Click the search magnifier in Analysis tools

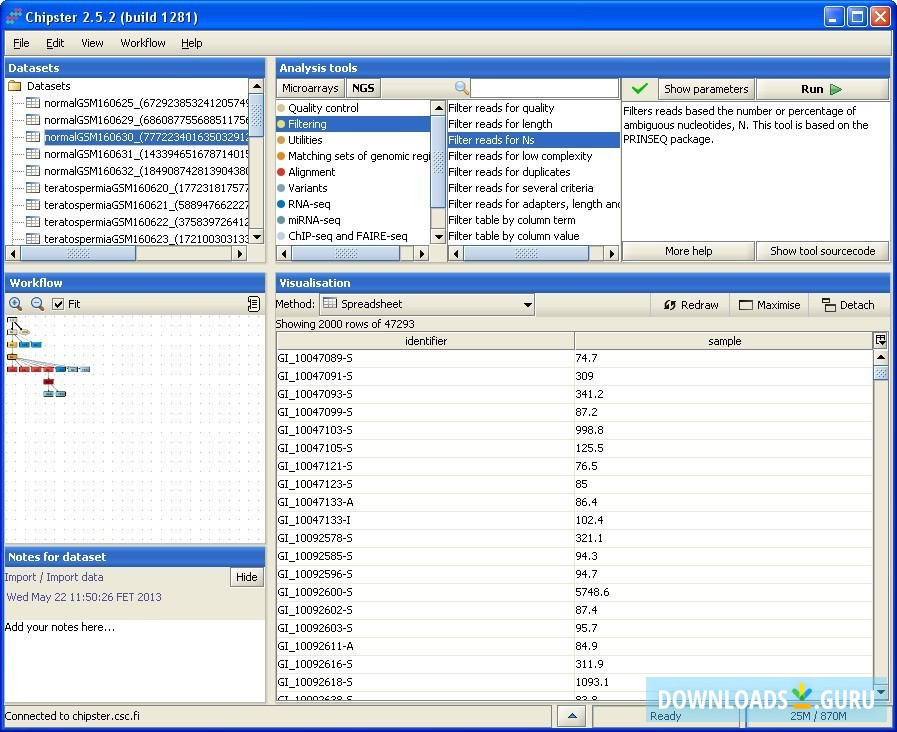click(x=461, y=88)
